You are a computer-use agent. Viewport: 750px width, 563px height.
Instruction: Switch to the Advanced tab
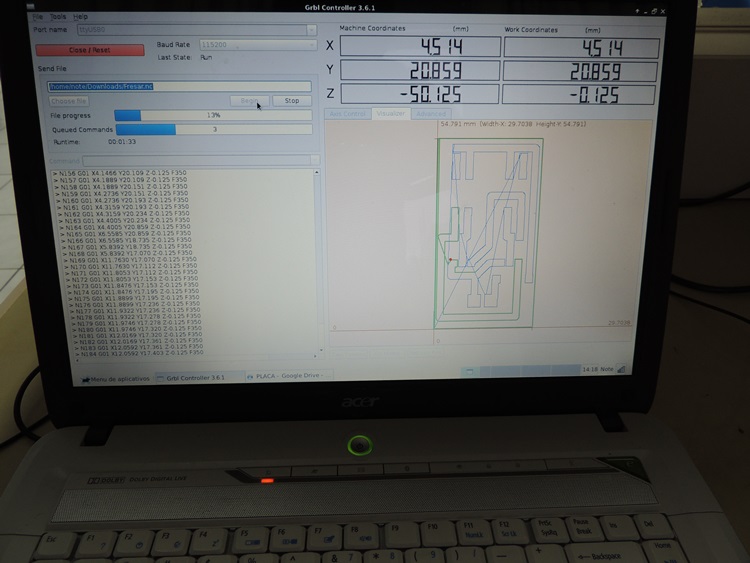[x=432, y=114]
